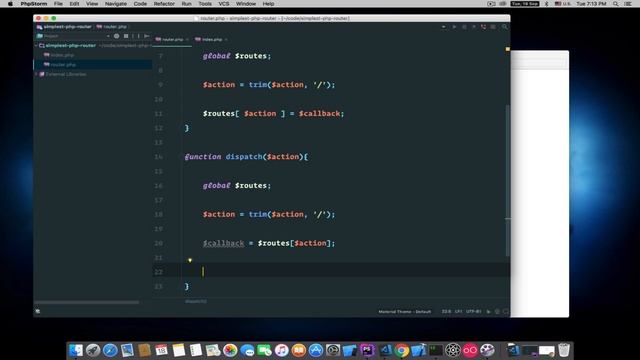Click the editor vertical scrollbar
Image resolution: width=640 pixels, height=360 pixels.
507,180
